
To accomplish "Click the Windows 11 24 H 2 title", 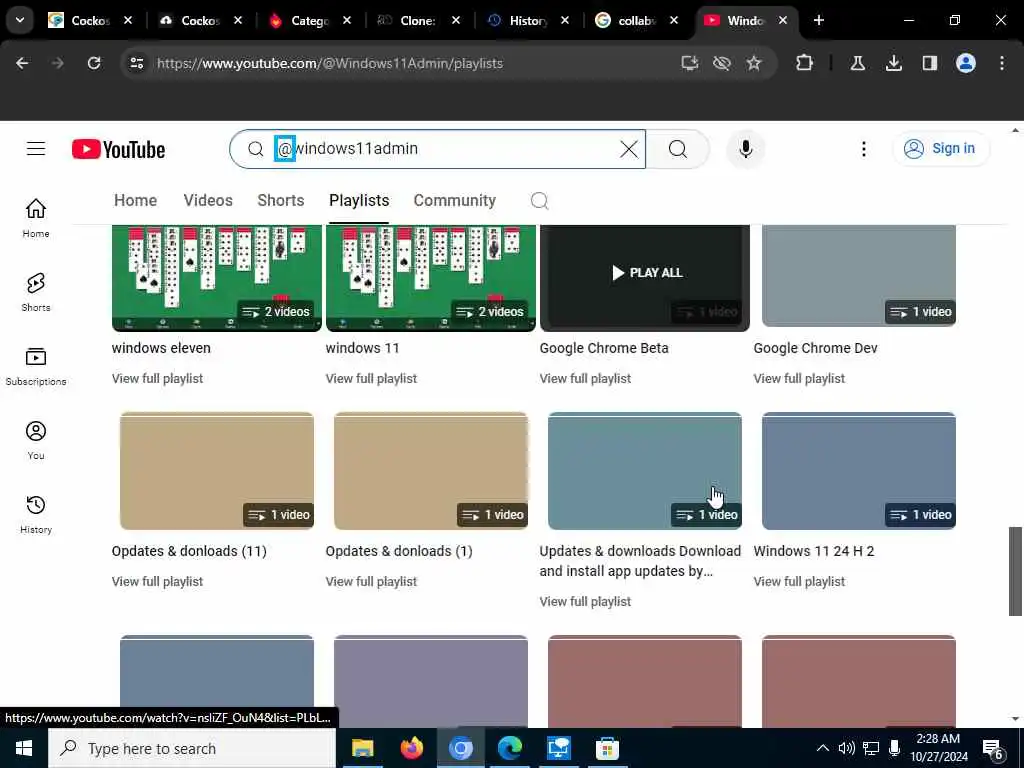I will (x=814, y=551).
